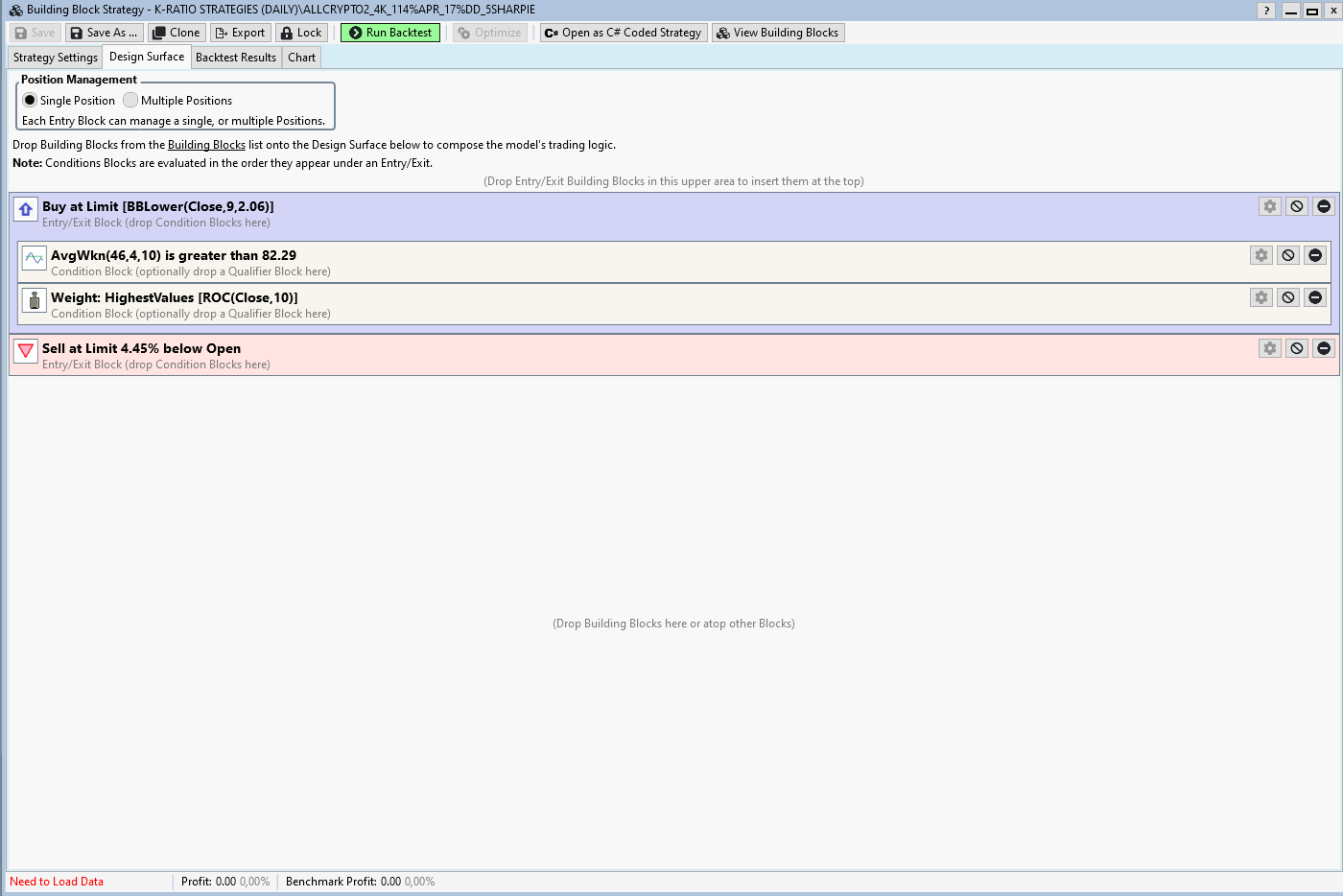Screen dimensions: 1343x896
Task: Remove the Weight HighestValues condition block
Action: pyautogui.click(x=1314, y=297)
